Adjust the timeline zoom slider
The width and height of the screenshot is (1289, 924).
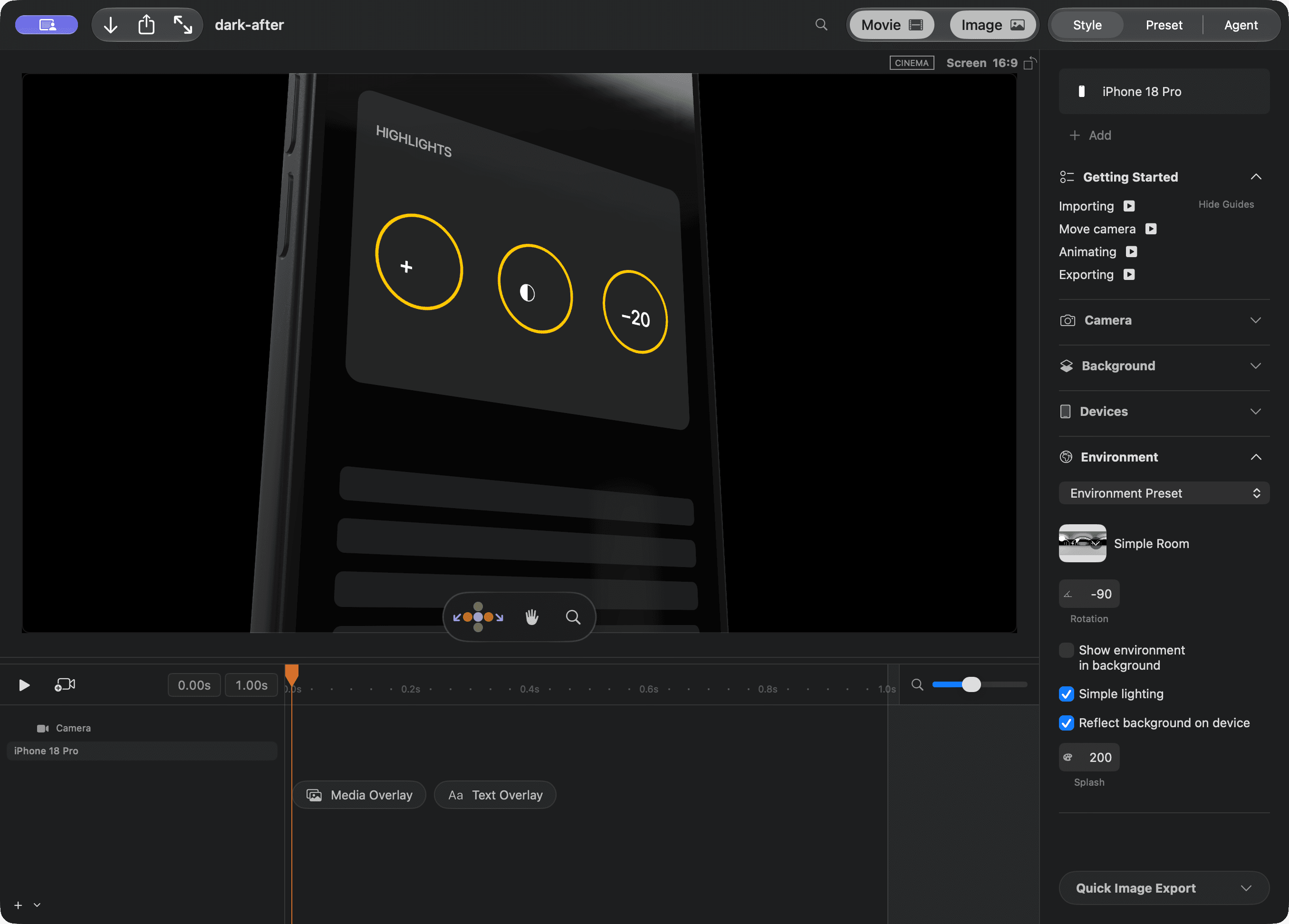[972, 685]
